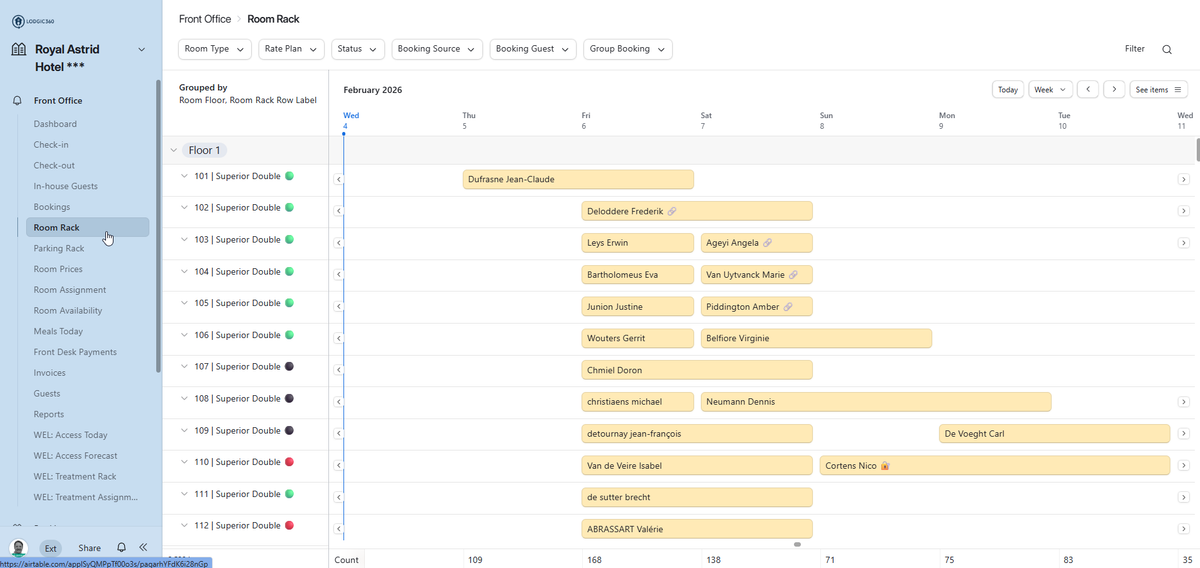Open the user avatar in sidebar footer

click(x=18, y=548)
